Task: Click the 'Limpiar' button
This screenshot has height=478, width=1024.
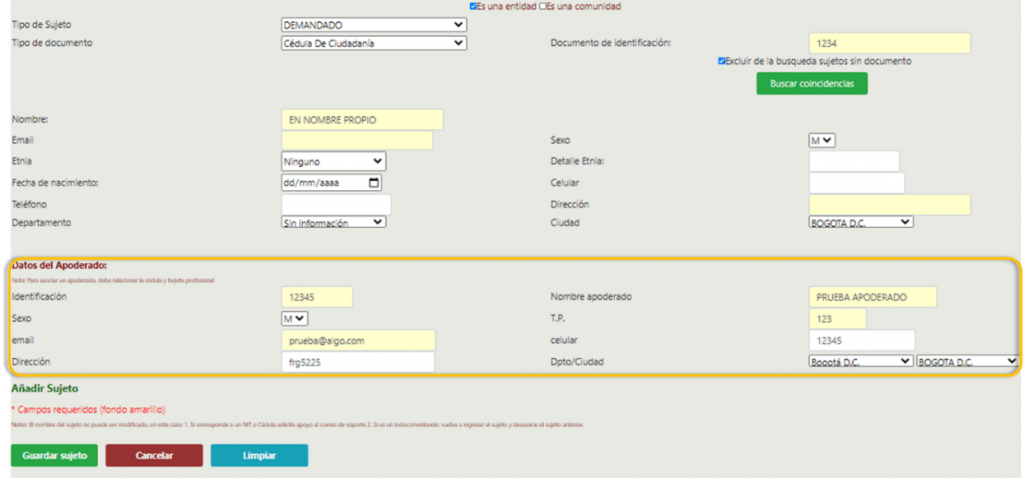Action: [259, 456]
